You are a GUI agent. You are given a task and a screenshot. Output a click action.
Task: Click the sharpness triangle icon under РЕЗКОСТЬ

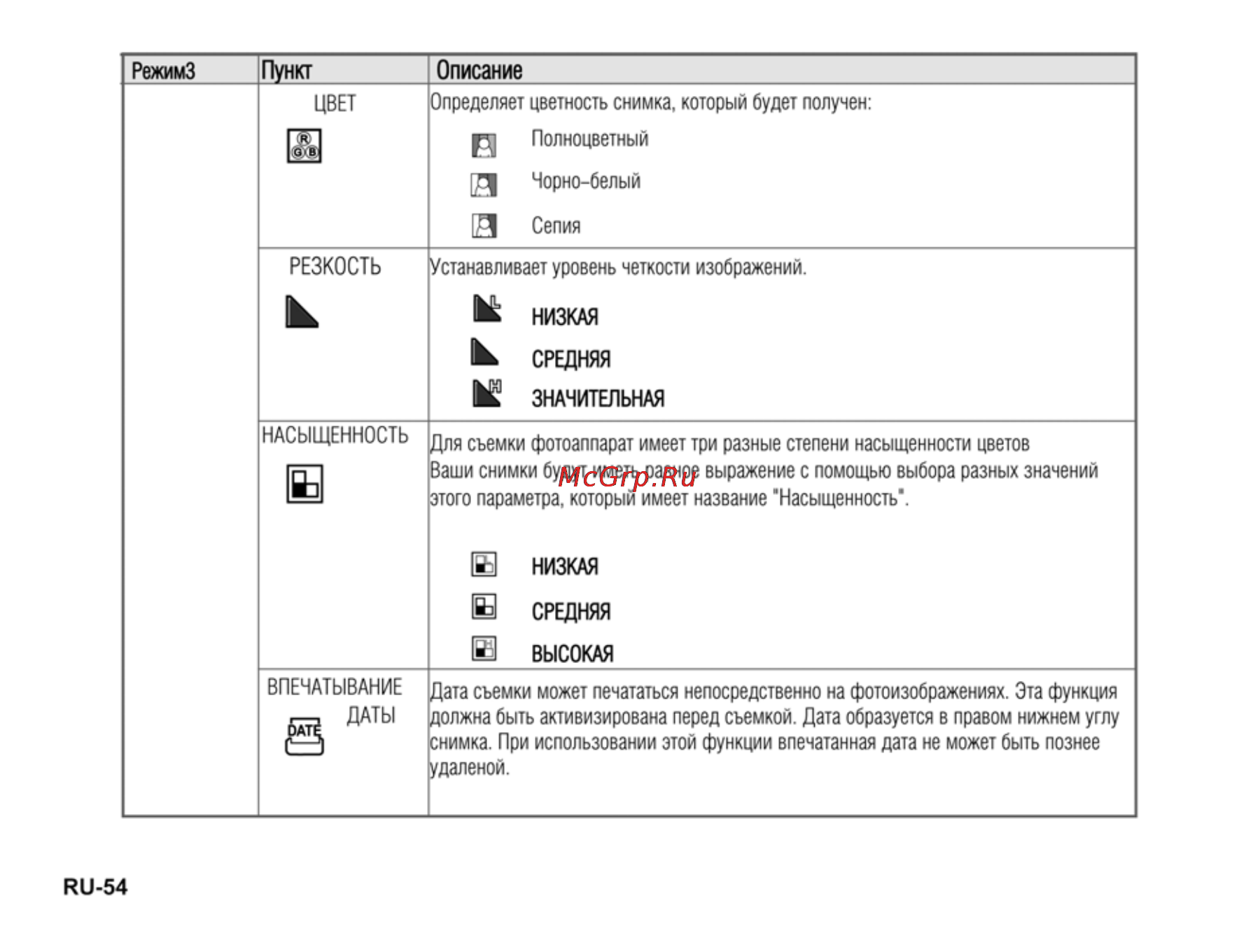coord(302,311)
